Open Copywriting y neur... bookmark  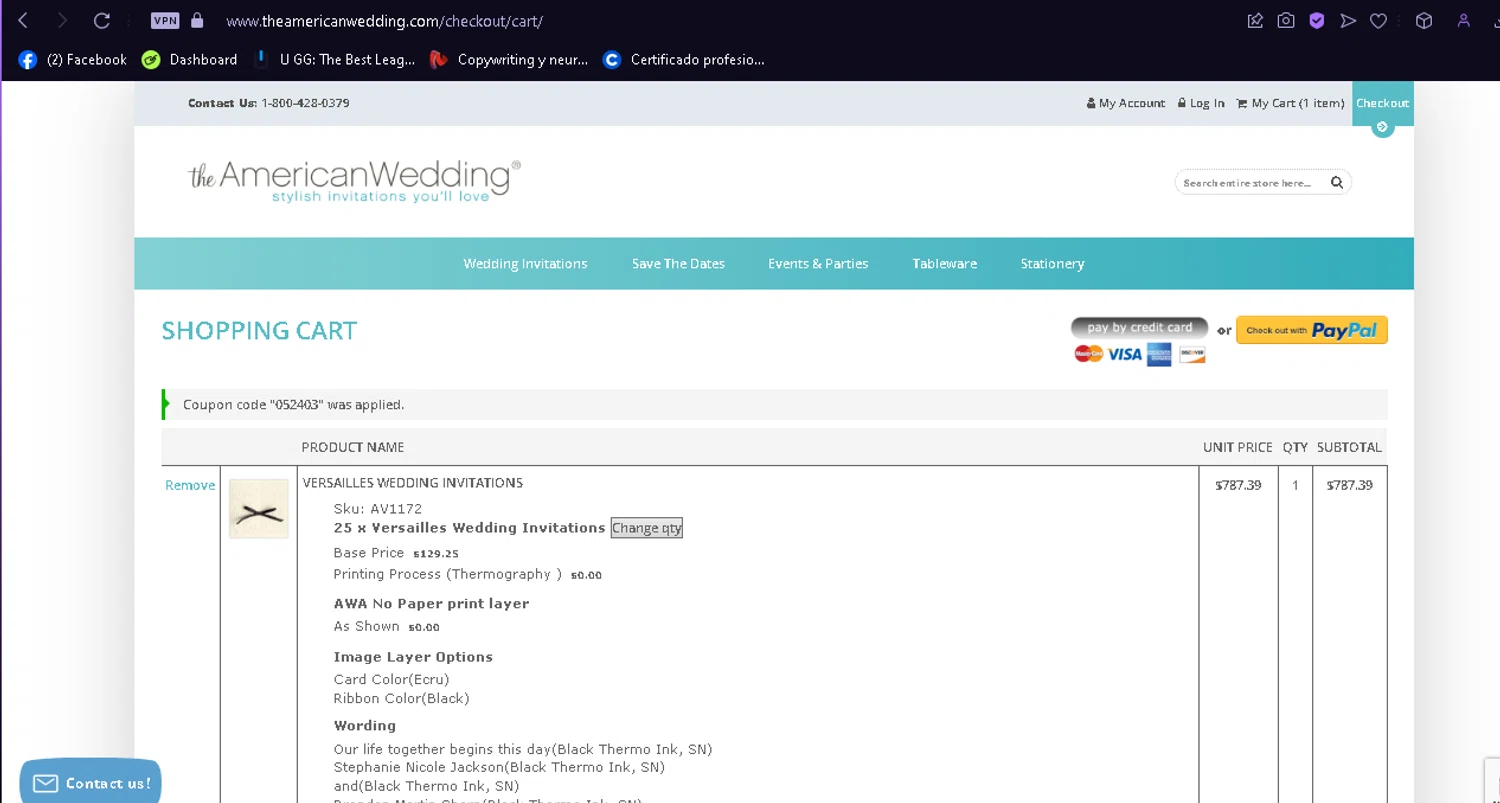click(508, 59)
